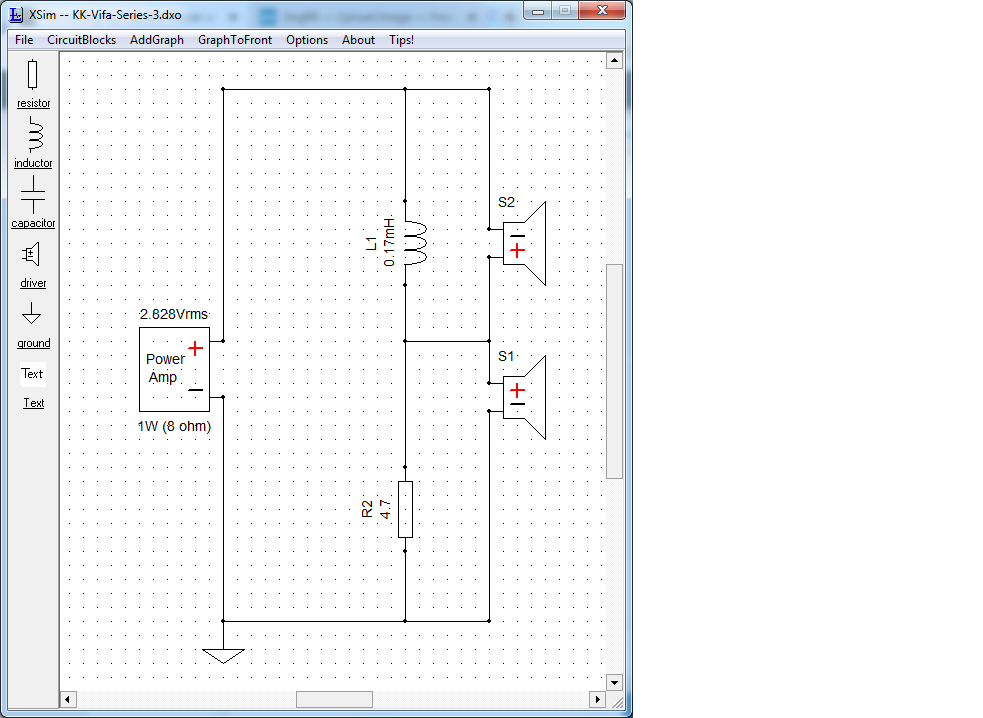Minimize the XSim window
Image resolution: width=983 pixels, height=718 pixels.
click(537, 11)
